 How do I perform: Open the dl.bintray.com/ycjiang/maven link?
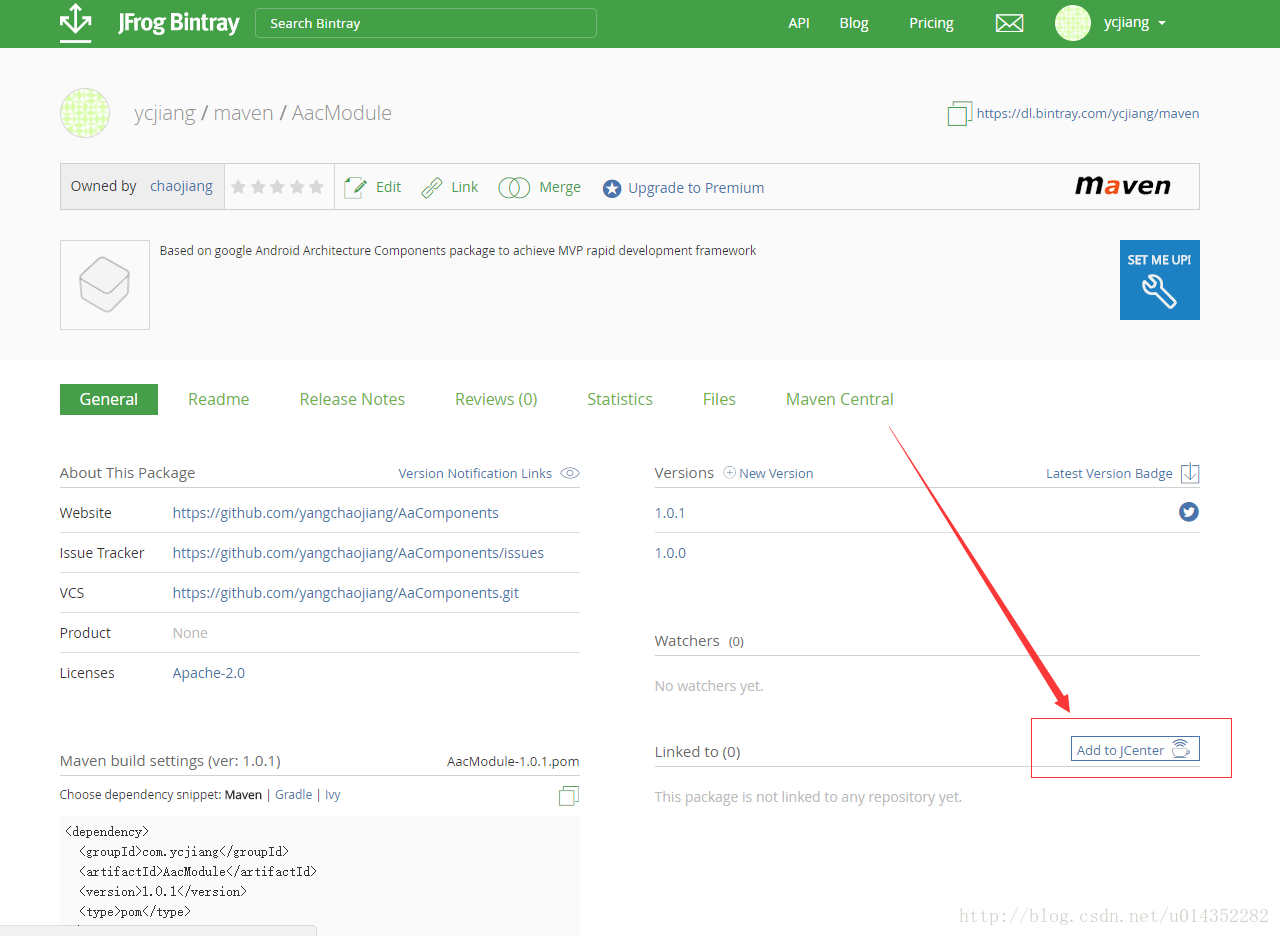pos(1088,113)
